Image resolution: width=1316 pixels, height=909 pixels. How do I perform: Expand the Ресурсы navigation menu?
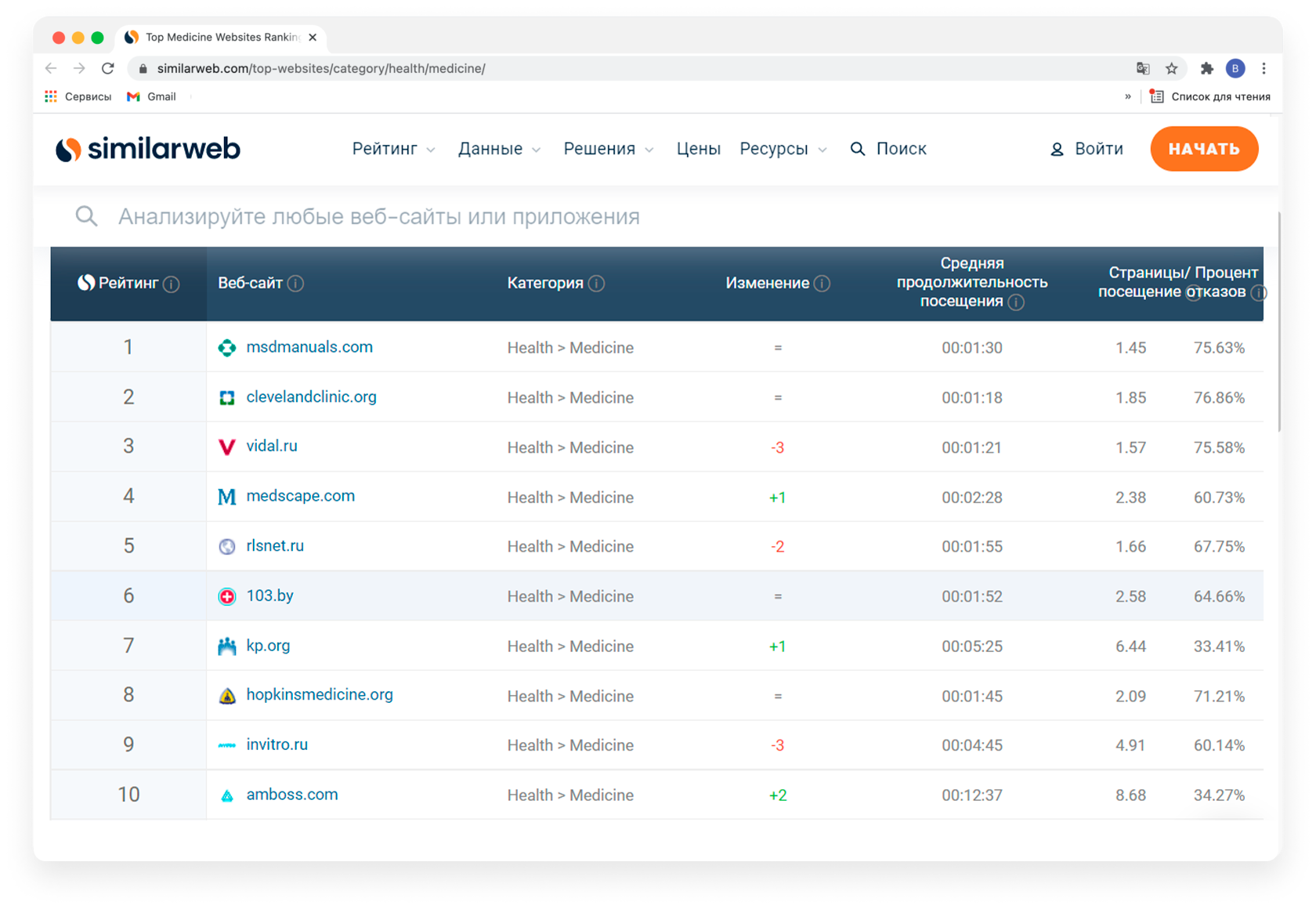[x=783, y=149]
